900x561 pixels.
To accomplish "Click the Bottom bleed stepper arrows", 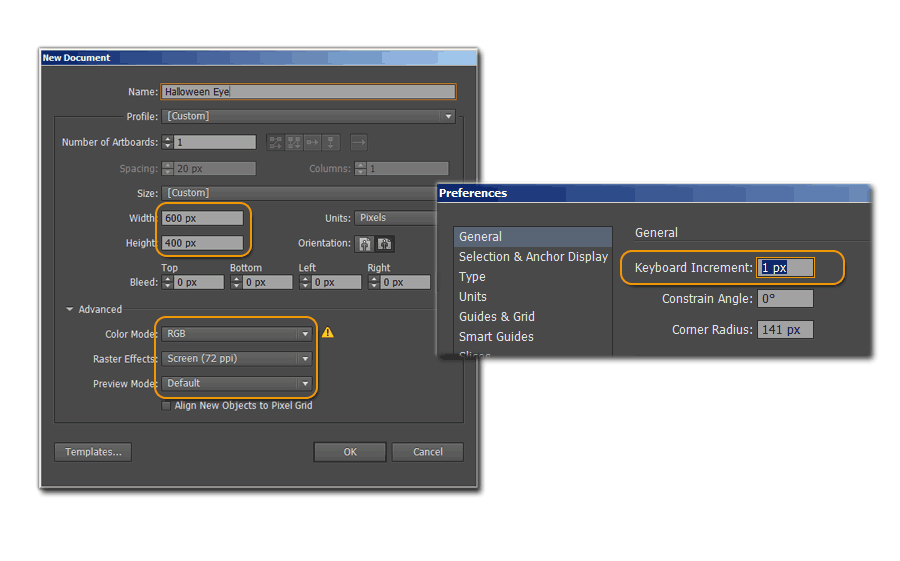I will (x=236, y=283).
